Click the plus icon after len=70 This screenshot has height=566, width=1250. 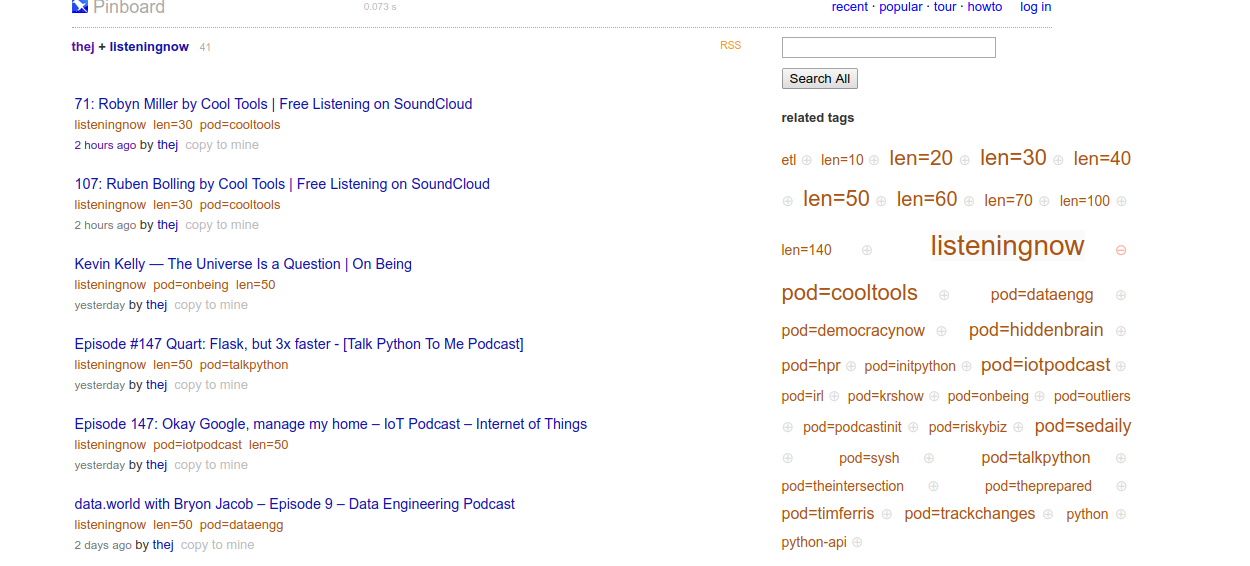click(x=1044, y=201)
